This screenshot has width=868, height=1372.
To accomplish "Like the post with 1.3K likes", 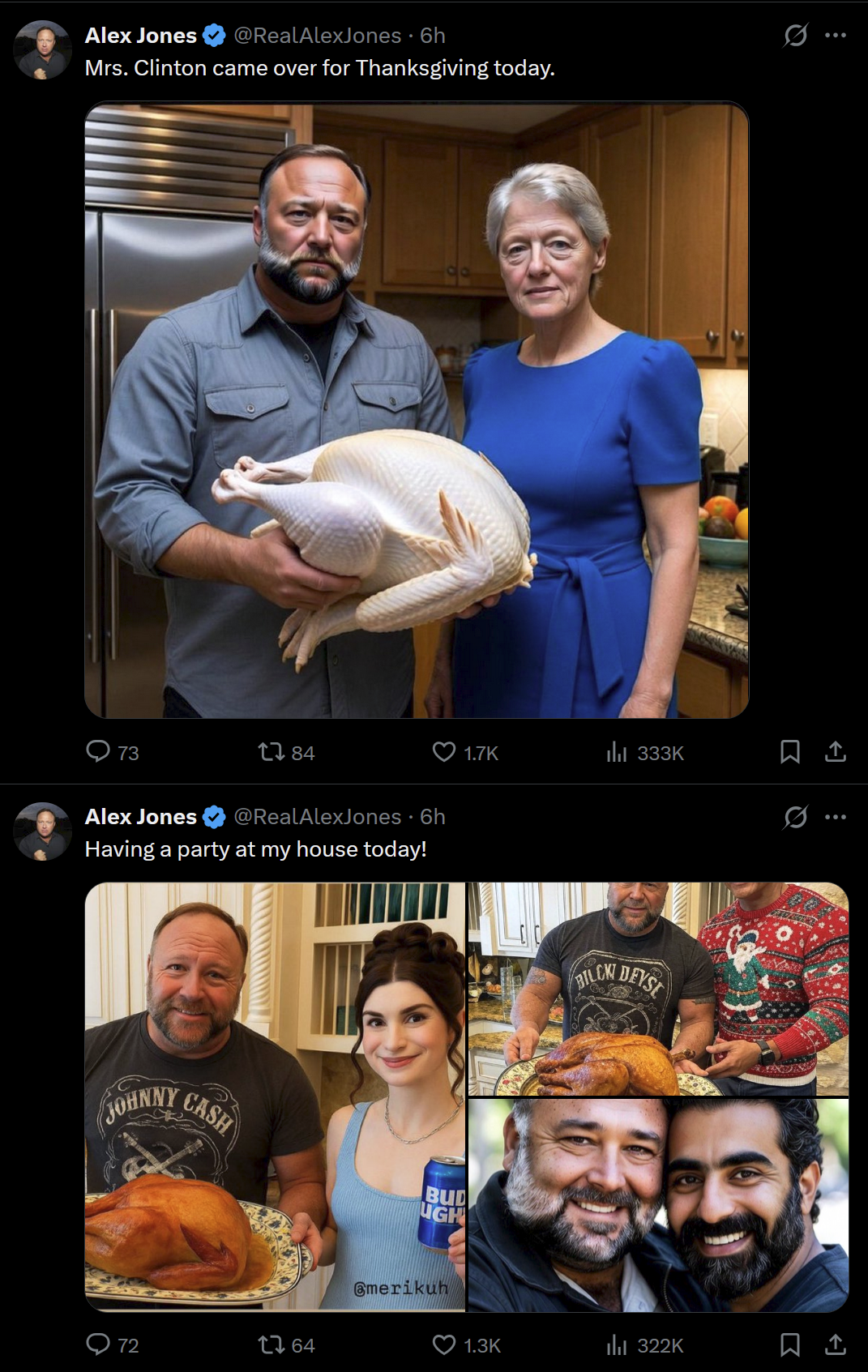I will [x=444, y=1344].
